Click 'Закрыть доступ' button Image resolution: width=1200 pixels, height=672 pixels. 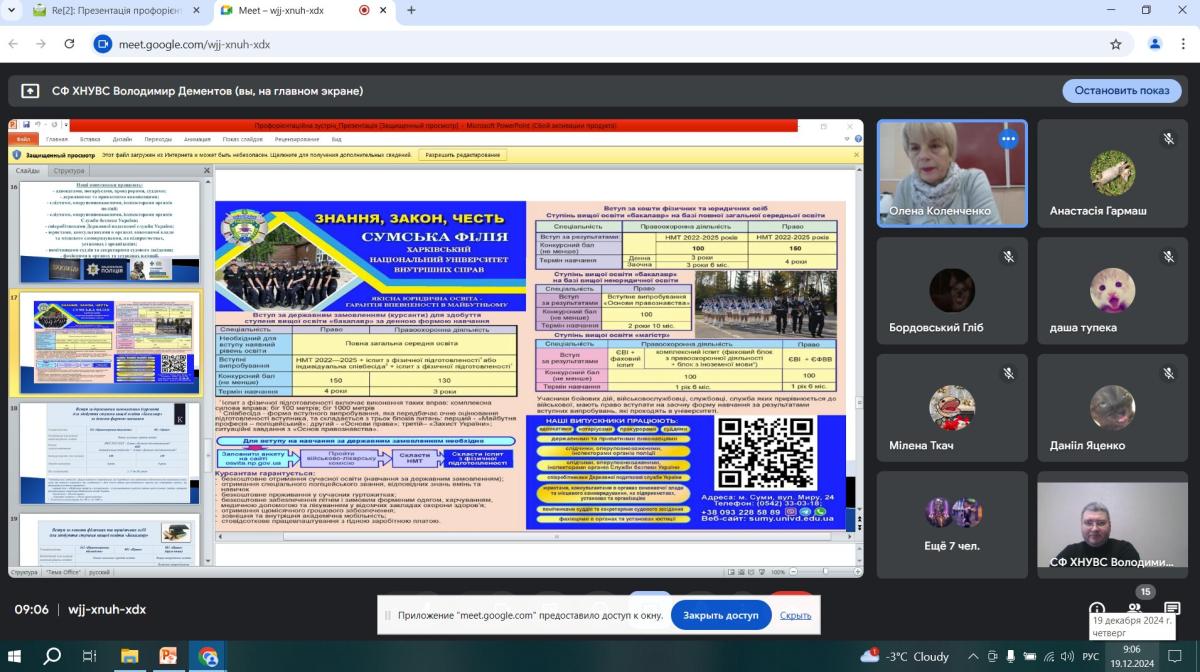[x=720, y=615]
